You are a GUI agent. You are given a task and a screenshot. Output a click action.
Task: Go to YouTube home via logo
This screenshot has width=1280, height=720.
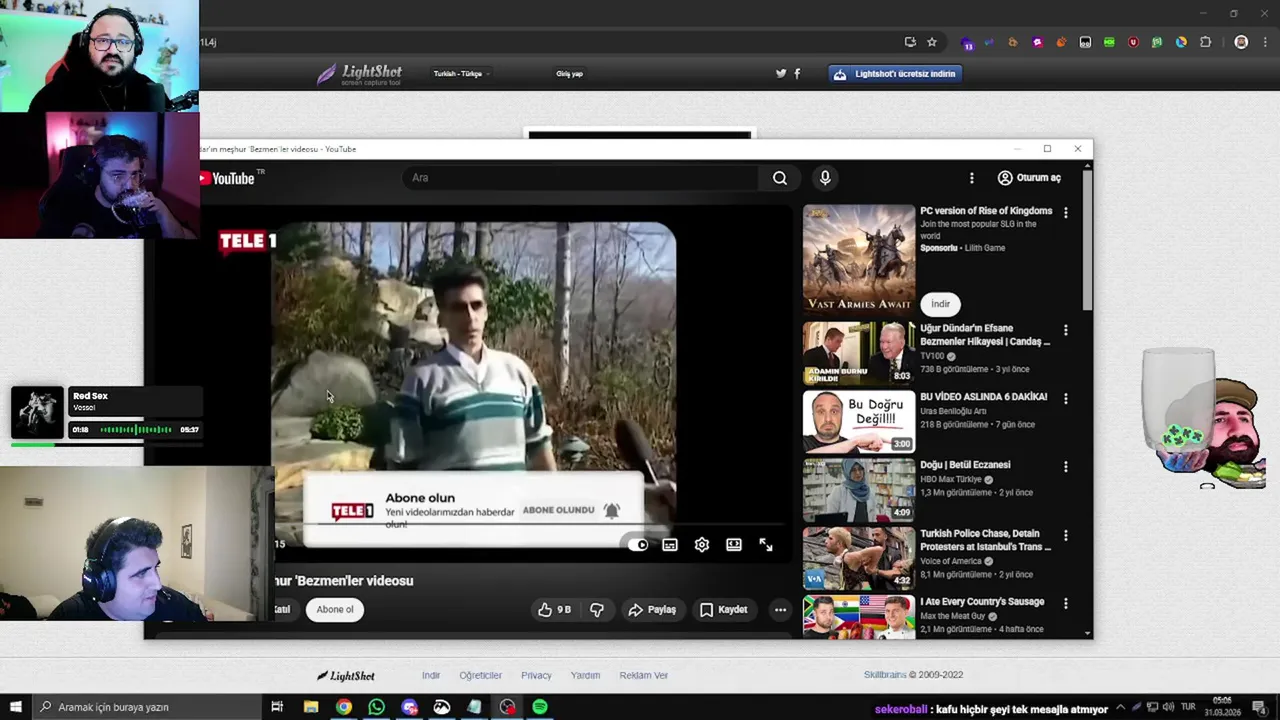(x=230, y=178)
